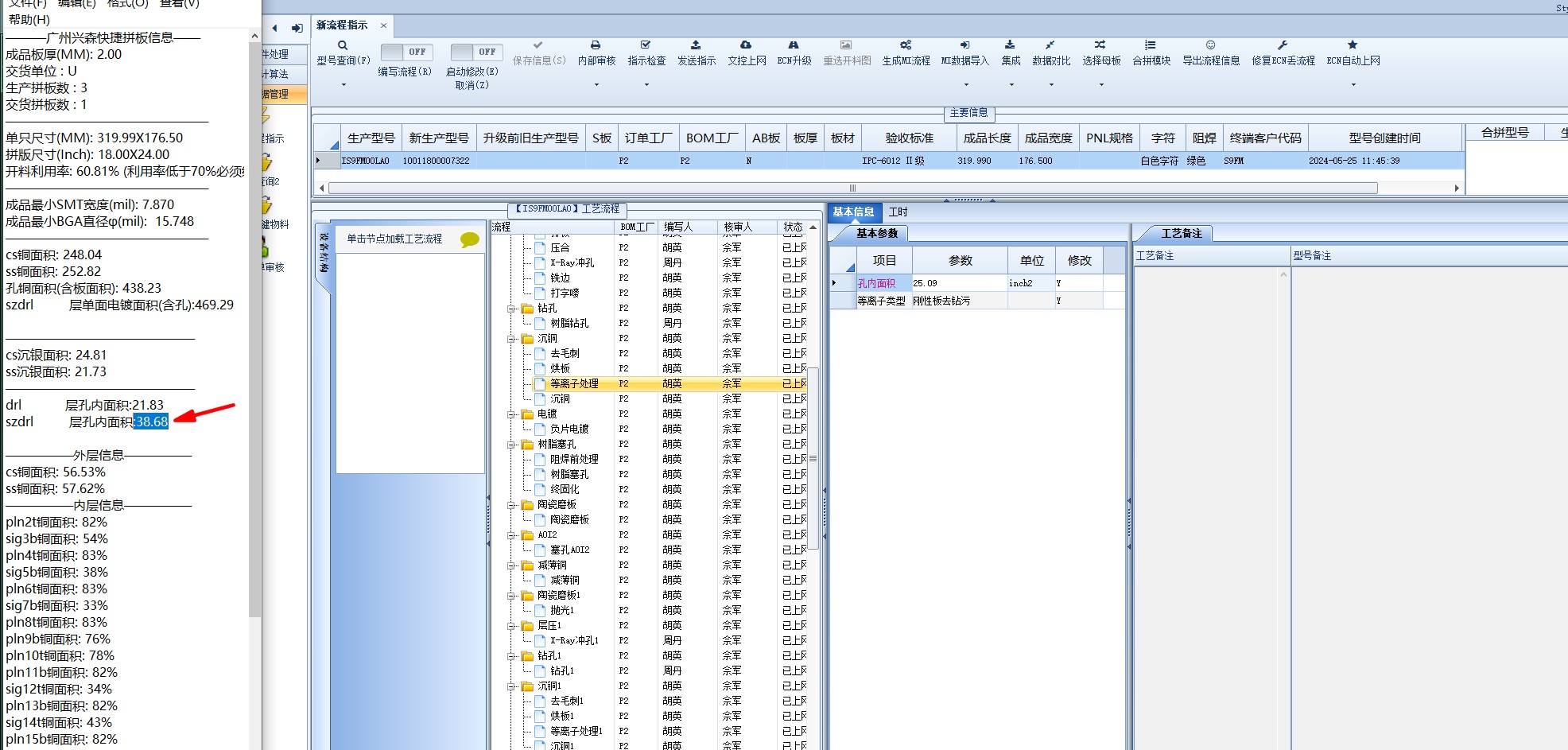The height and width of the screenshot is (750, 1568).
Task: Collapse the AOI2 folder node
Action: click(512, 535)
